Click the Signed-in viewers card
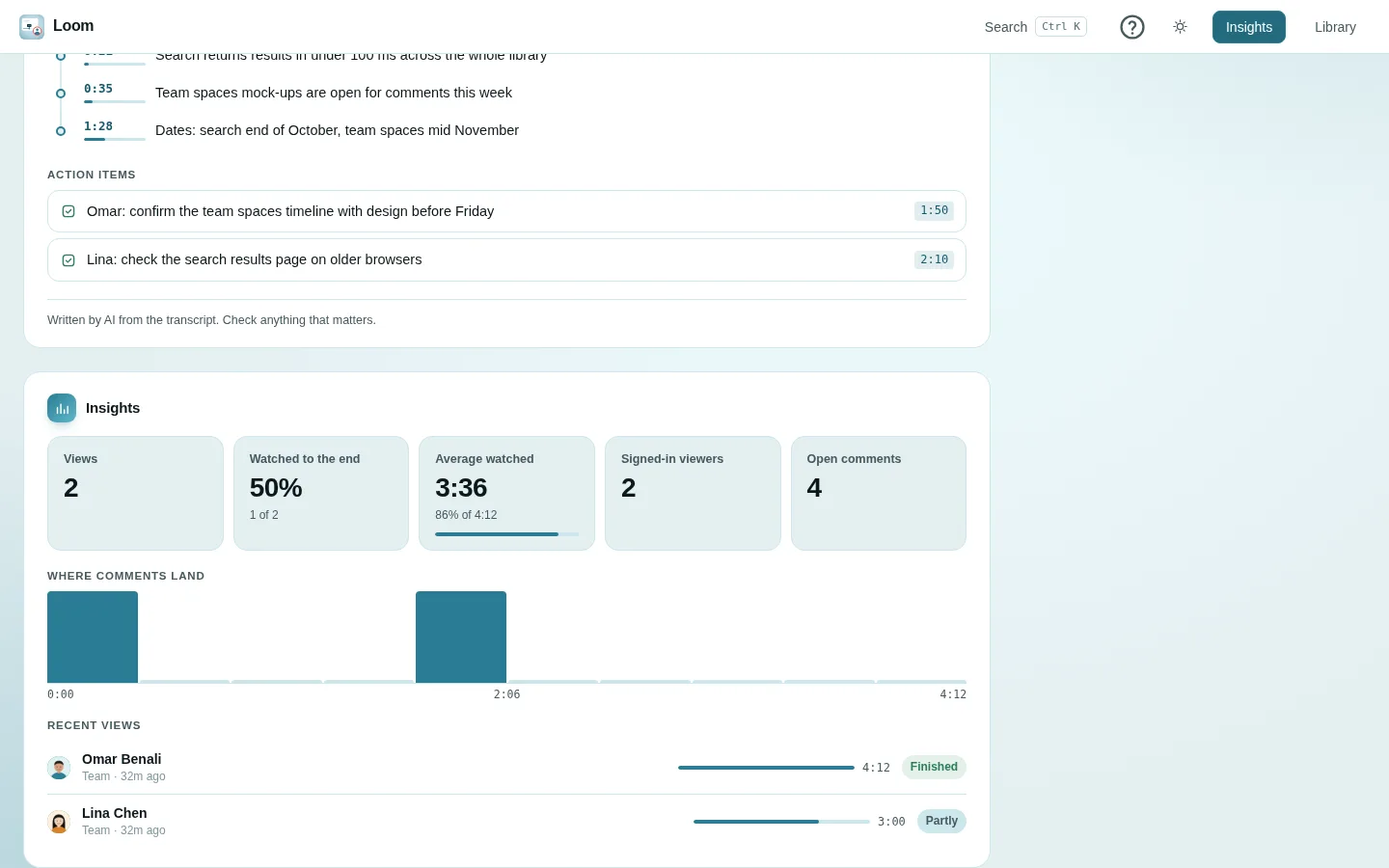 (693, 493)
